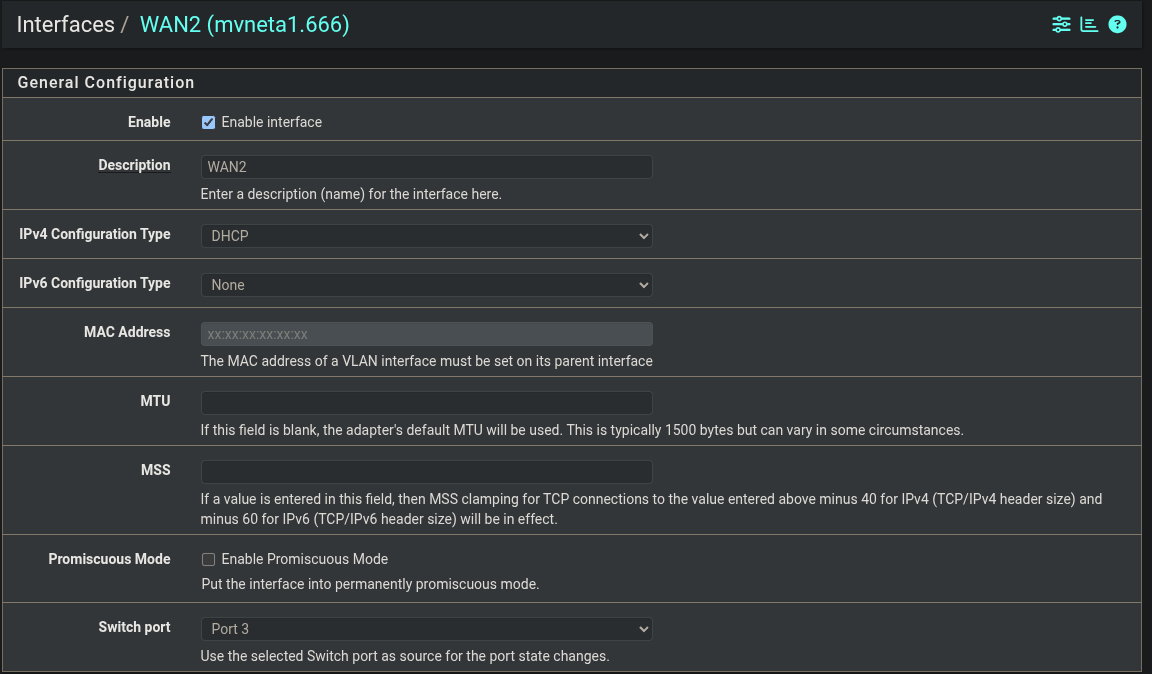The image size is (1152, 674).
Task: Click the bold 'Switch port' field label
Action: click(134, 627)
